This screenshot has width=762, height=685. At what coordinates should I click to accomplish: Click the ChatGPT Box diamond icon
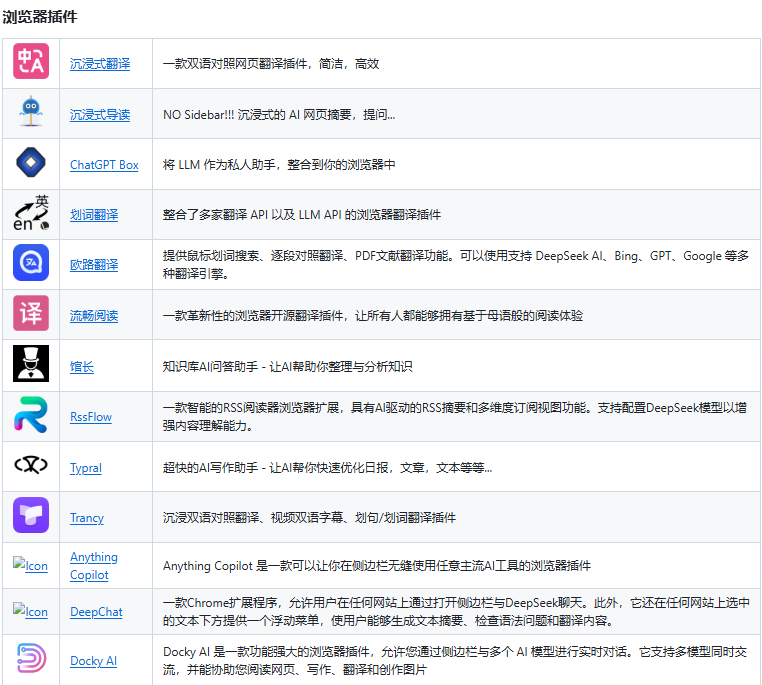[31, 162]
